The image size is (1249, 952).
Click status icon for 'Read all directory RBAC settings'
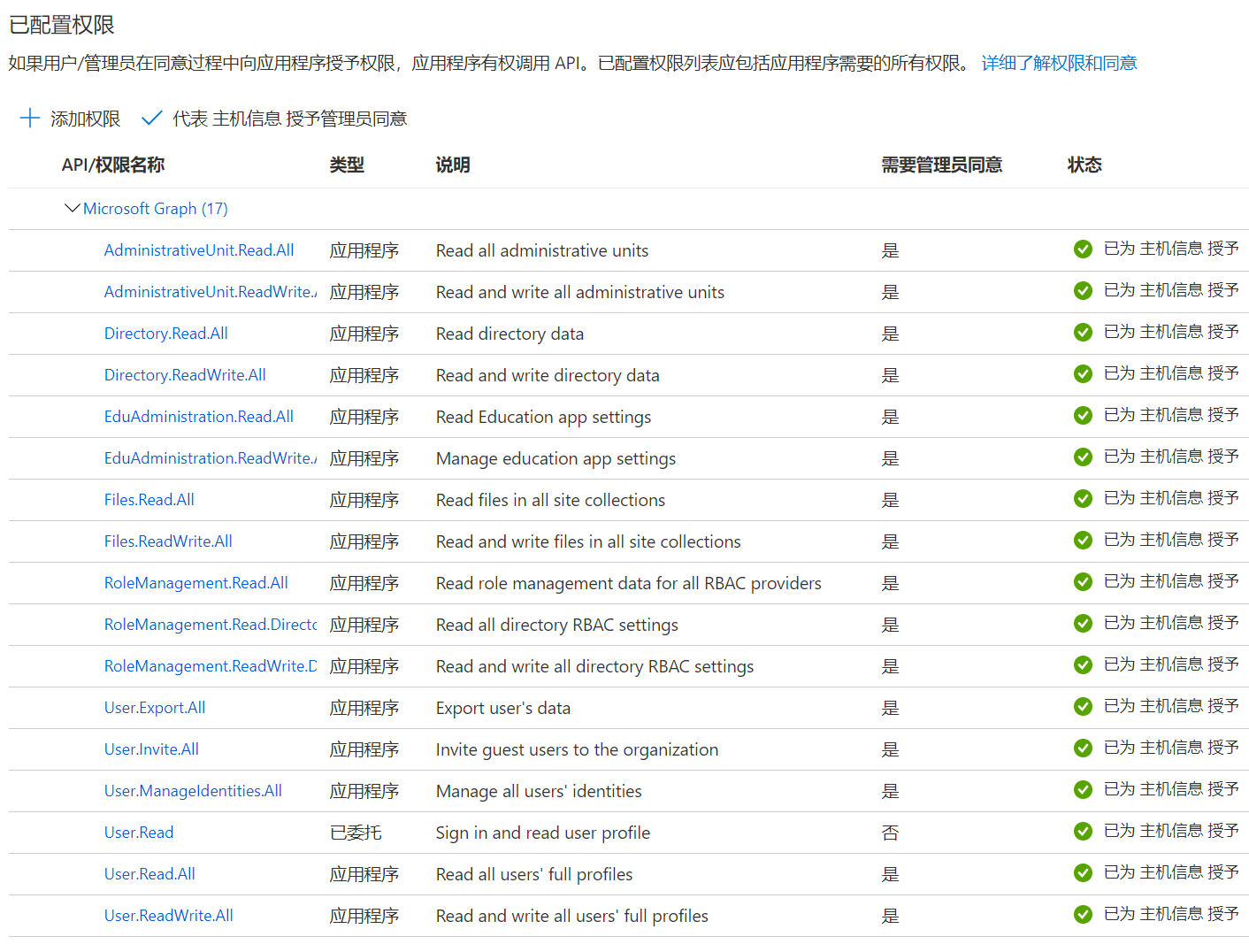pyautogui.click(x=1083, y=624)
